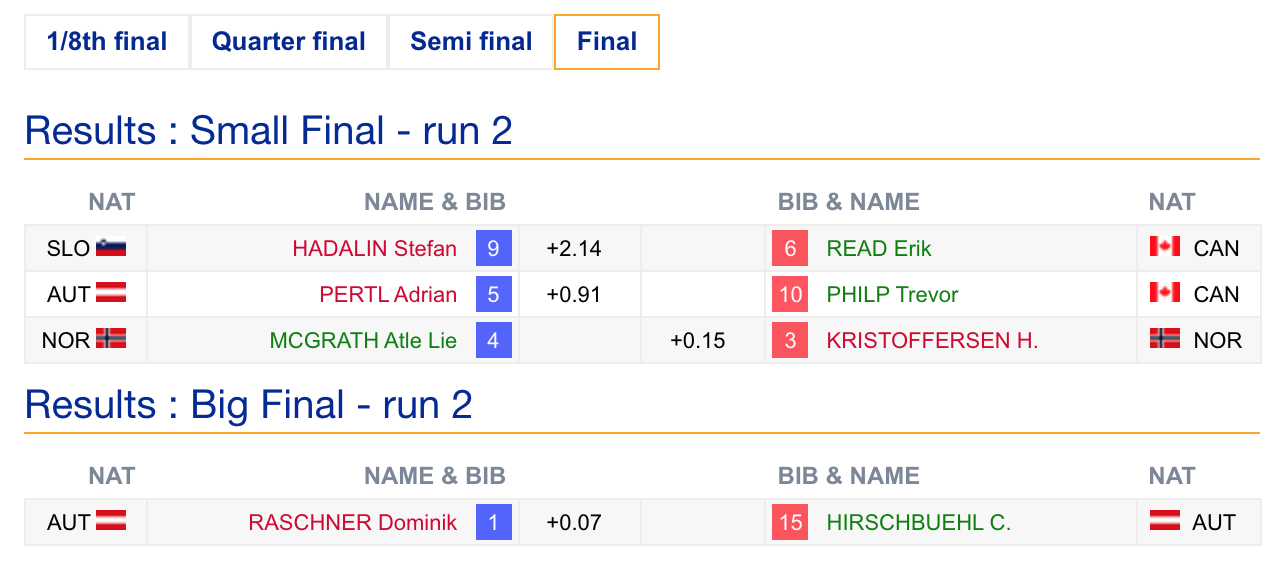Click the +0.15 time difference cell
The height and width of the screenshot is (570, 1288).
coord(697,340)
